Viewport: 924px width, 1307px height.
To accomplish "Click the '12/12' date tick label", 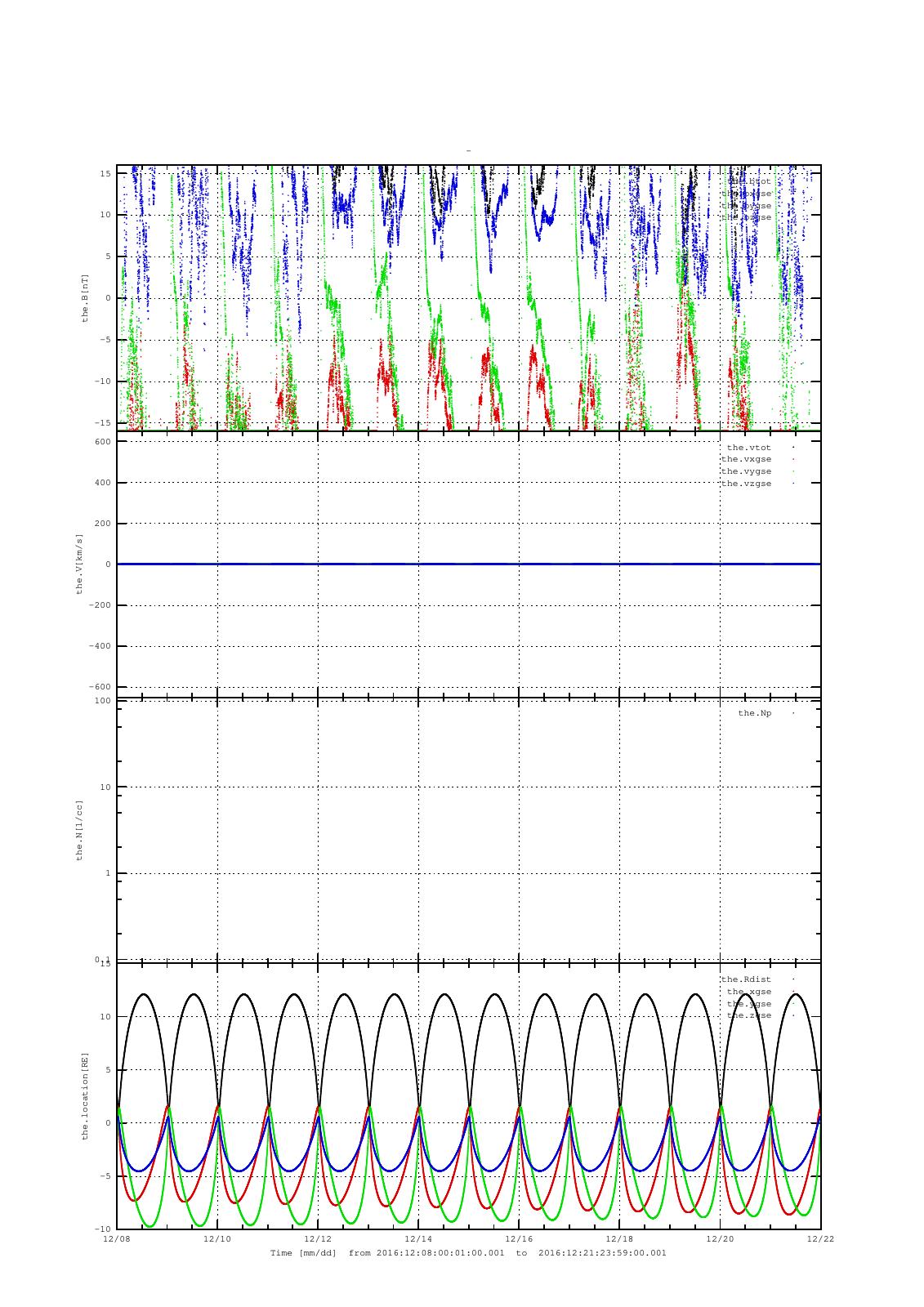I will pyautogui.click(x=318, y=1239).
